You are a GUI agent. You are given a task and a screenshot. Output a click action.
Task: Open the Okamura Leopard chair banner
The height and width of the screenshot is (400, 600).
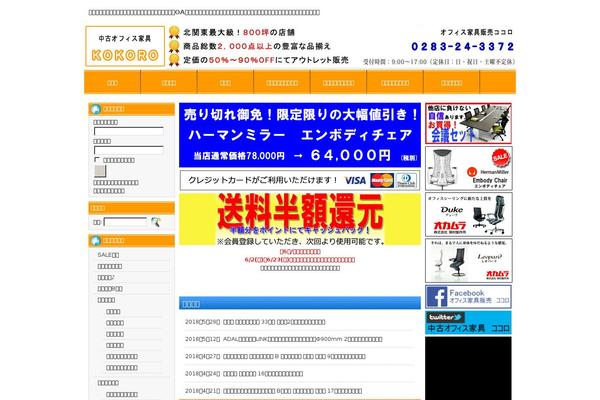(468, 260)
